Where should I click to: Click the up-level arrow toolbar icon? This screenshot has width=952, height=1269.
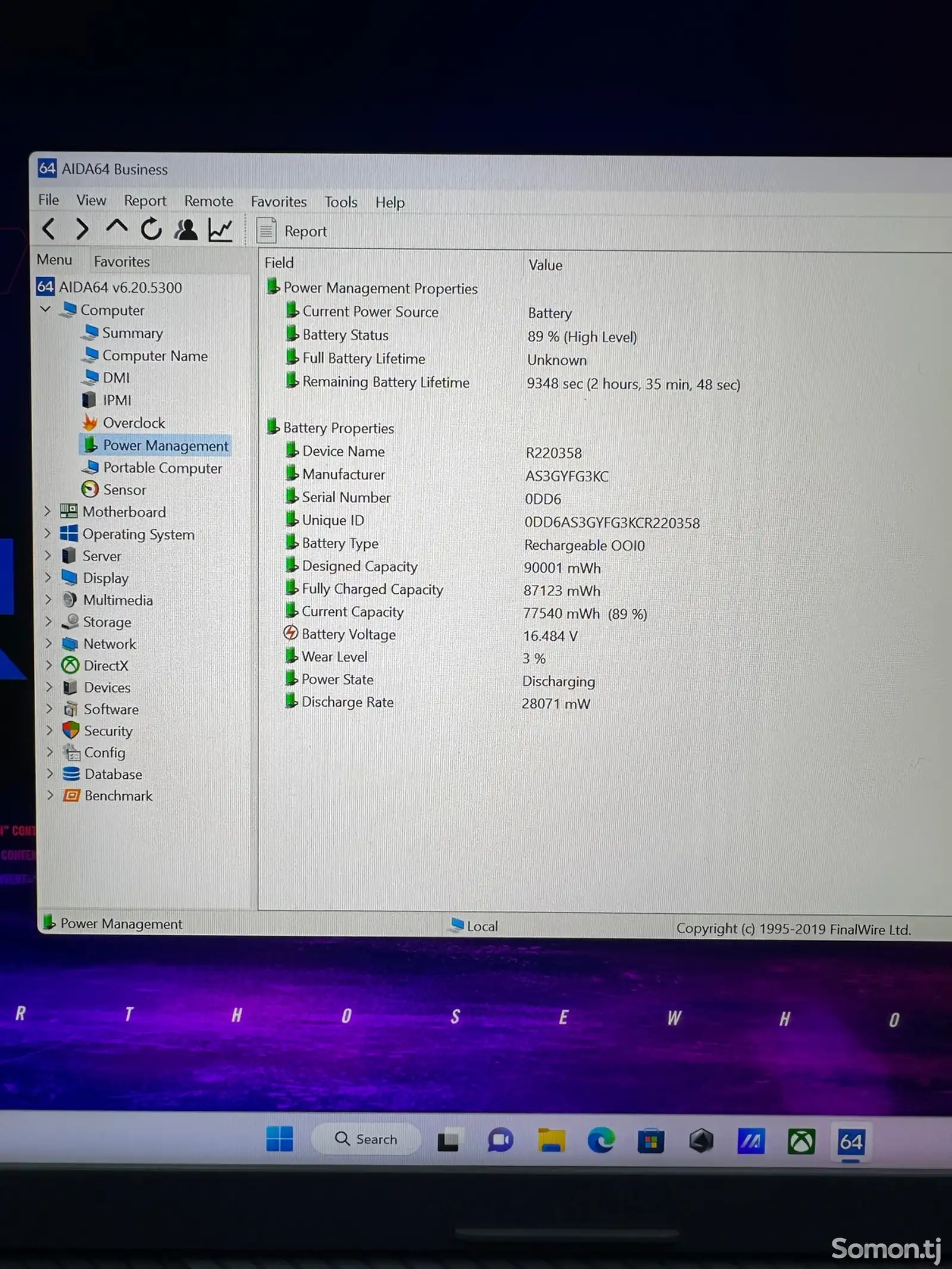(117, 227)
